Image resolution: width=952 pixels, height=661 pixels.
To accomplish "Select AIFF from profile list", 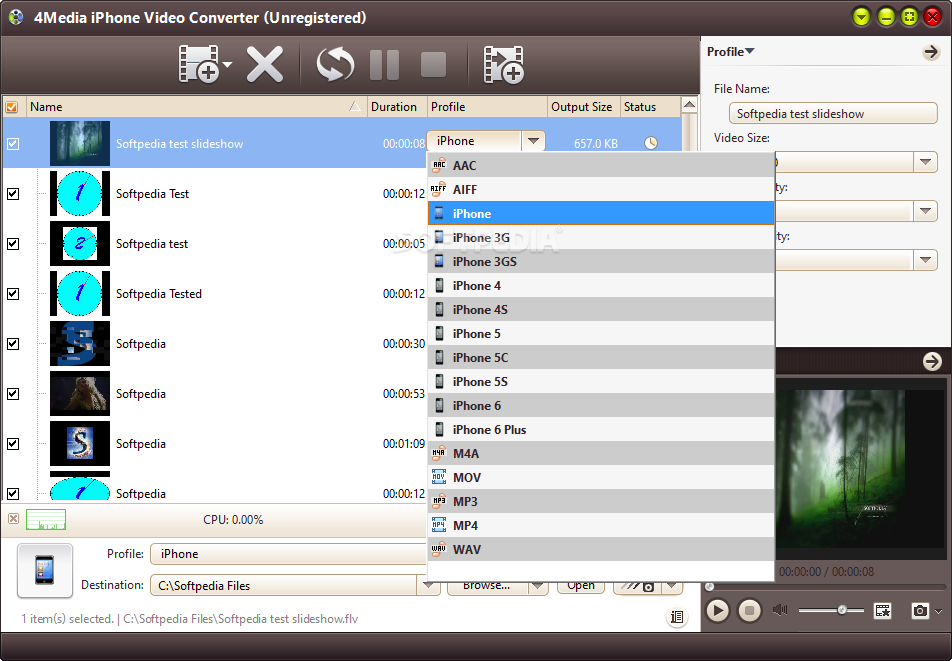I will [x=601, y=189].
